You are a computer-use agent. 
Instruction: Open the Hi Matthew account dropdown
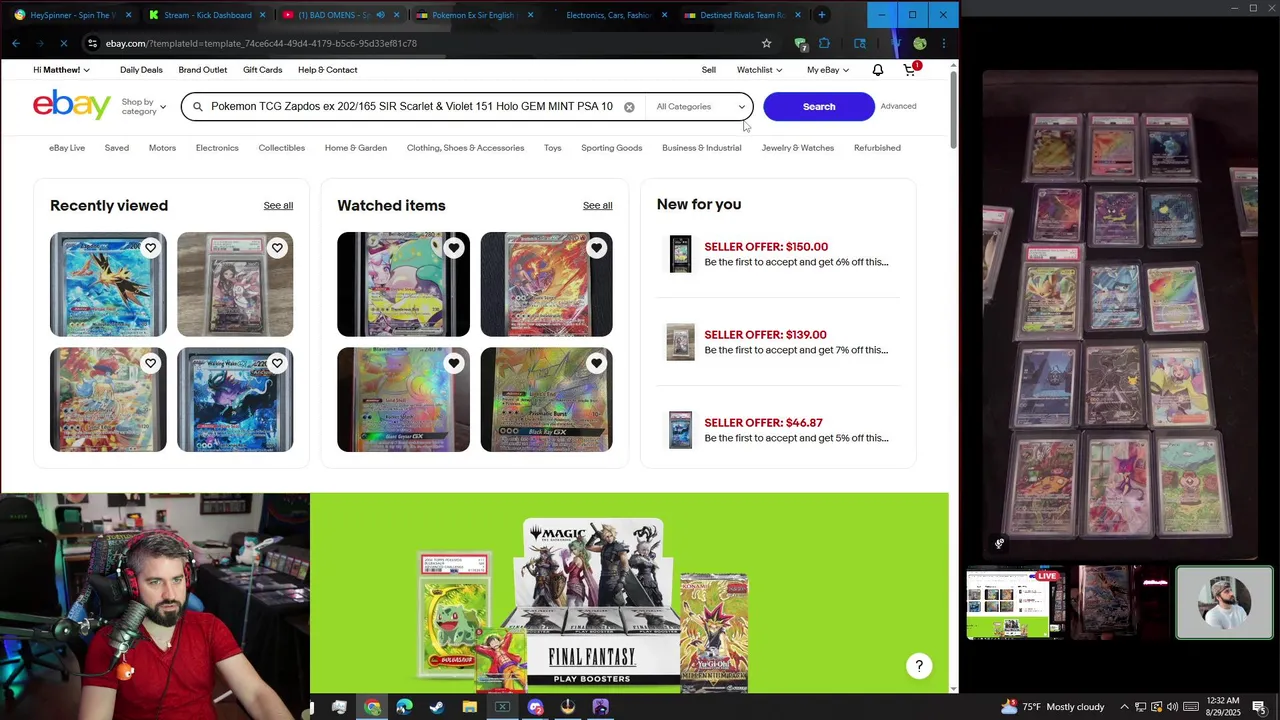61,70
